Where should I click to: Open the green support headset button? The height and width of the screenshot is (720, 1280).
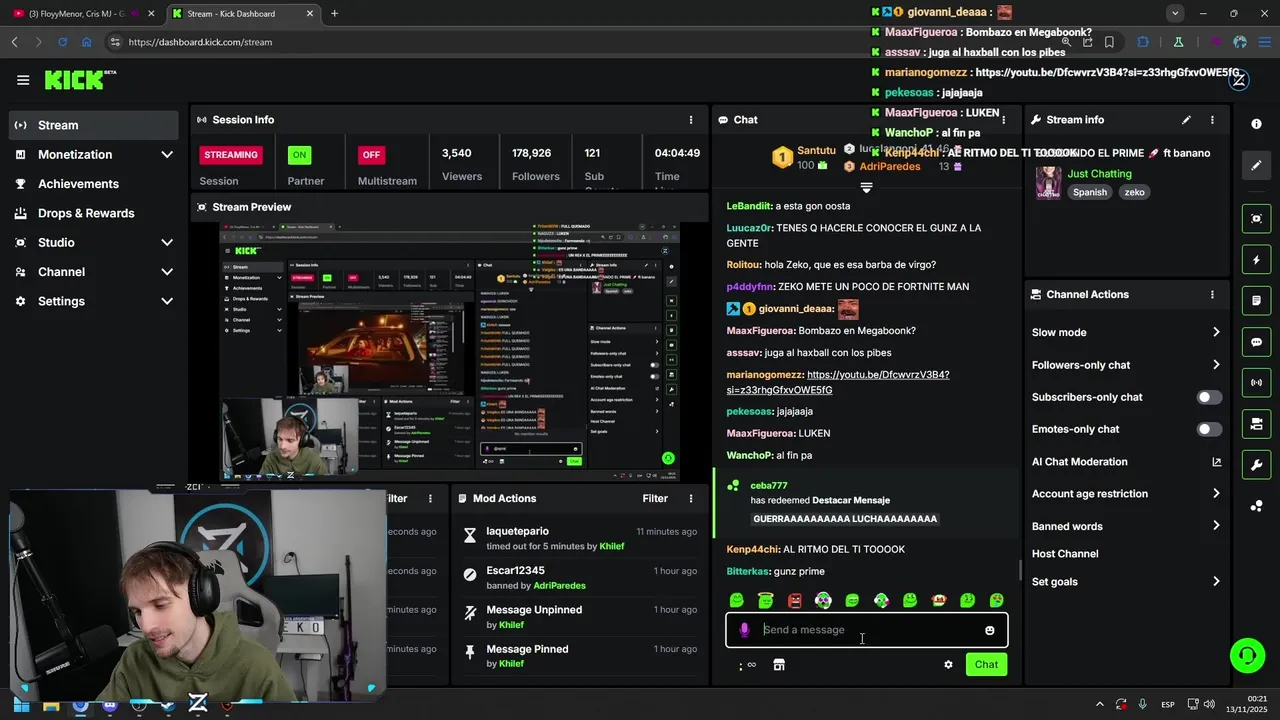pos(1247,656)
